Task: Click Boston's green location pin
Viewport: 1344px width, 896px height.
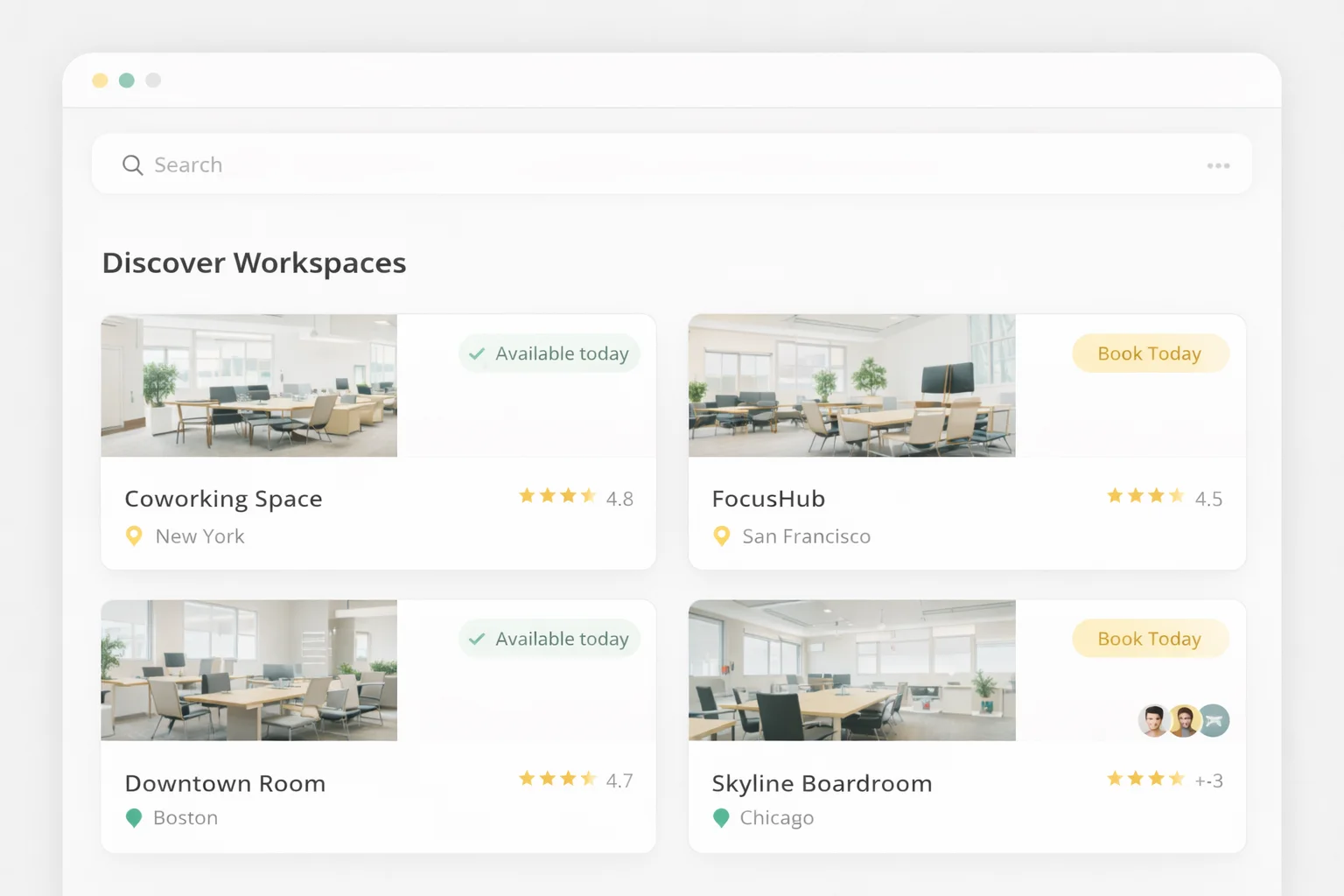Action: [x=134, y=818]
